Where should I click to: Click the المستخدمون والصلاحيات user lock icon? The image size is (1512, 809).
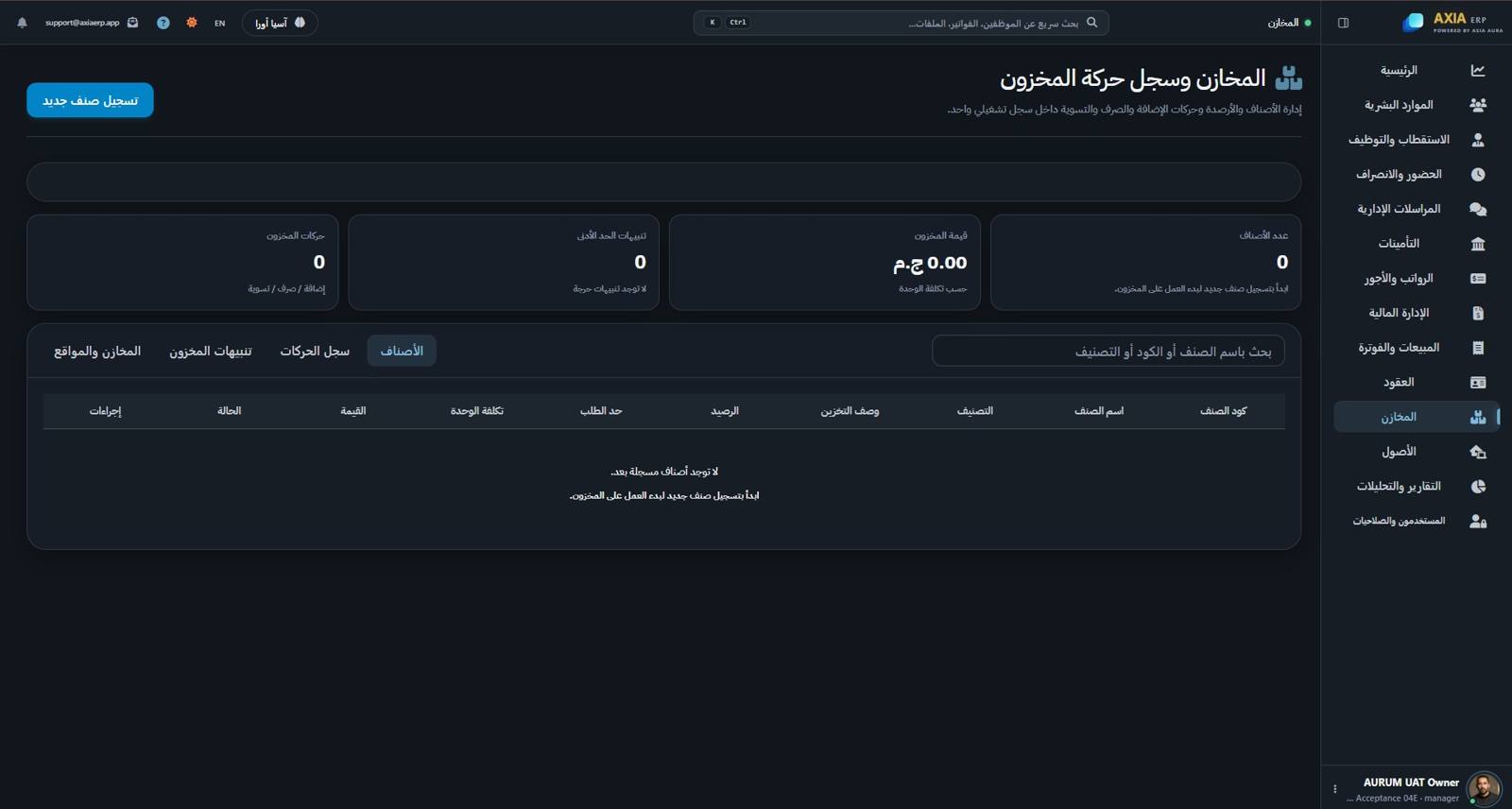[x=1478, y=521]
